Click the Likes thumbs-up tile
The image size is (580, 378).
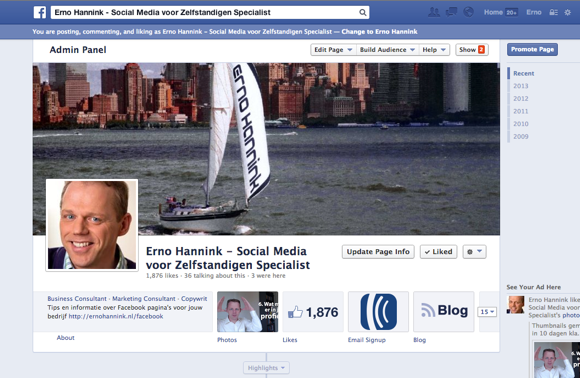click(x=313, y=312)
